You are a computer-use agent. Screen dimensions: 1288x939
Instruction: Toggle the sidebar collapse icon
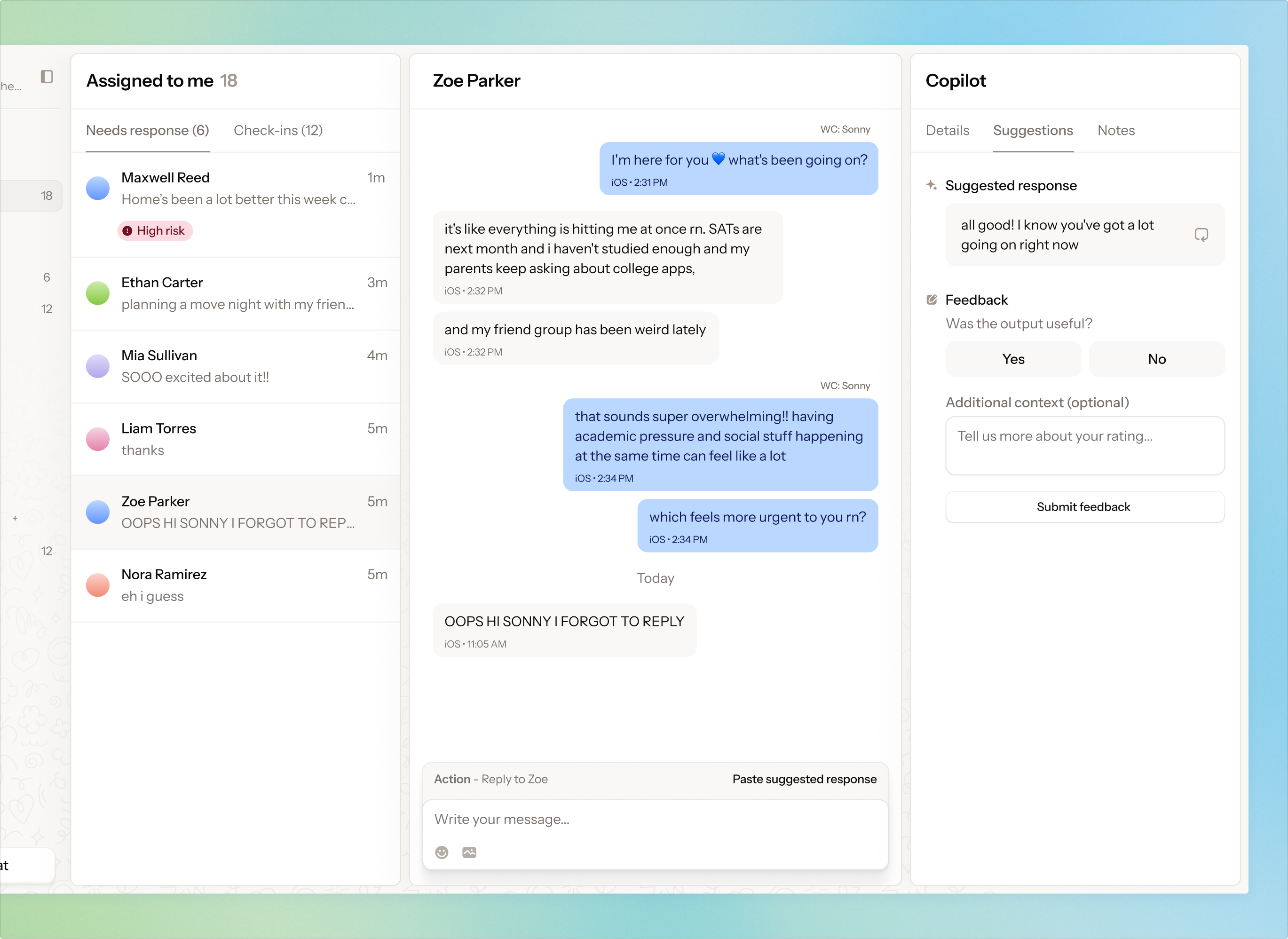click(x=47, y=77)
